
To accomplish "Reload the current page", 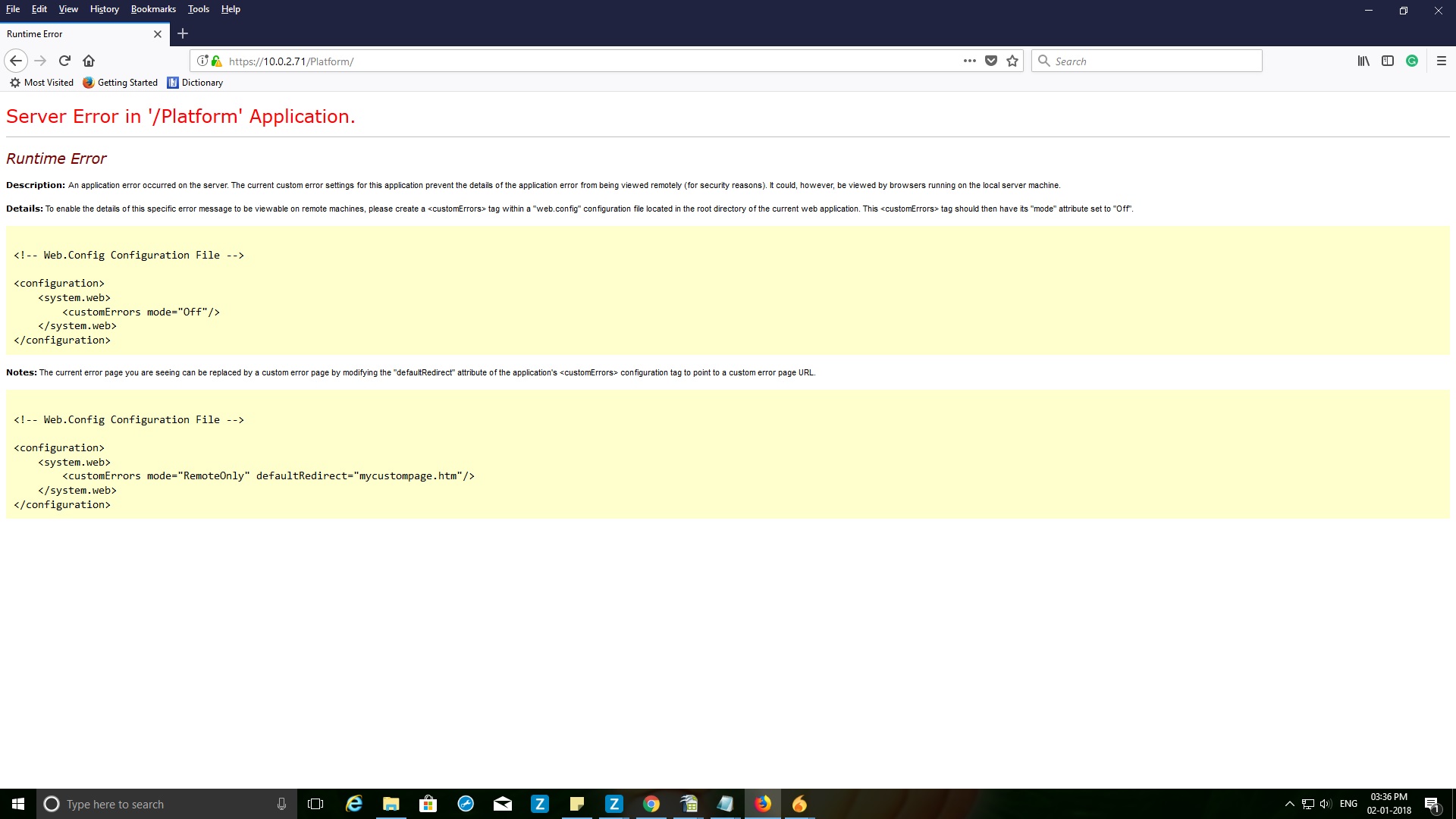I will 64,61.
